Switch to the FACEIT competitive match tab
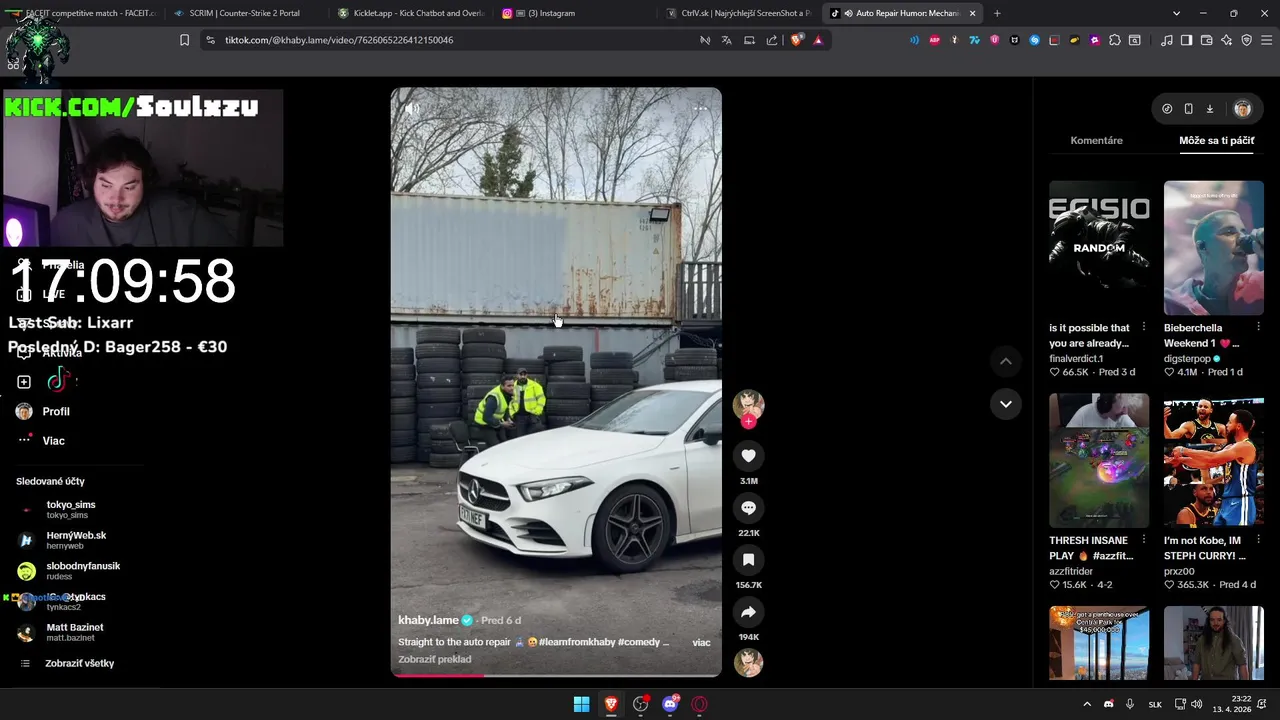Screen dimensions: 1280x720 click(82, 13)
